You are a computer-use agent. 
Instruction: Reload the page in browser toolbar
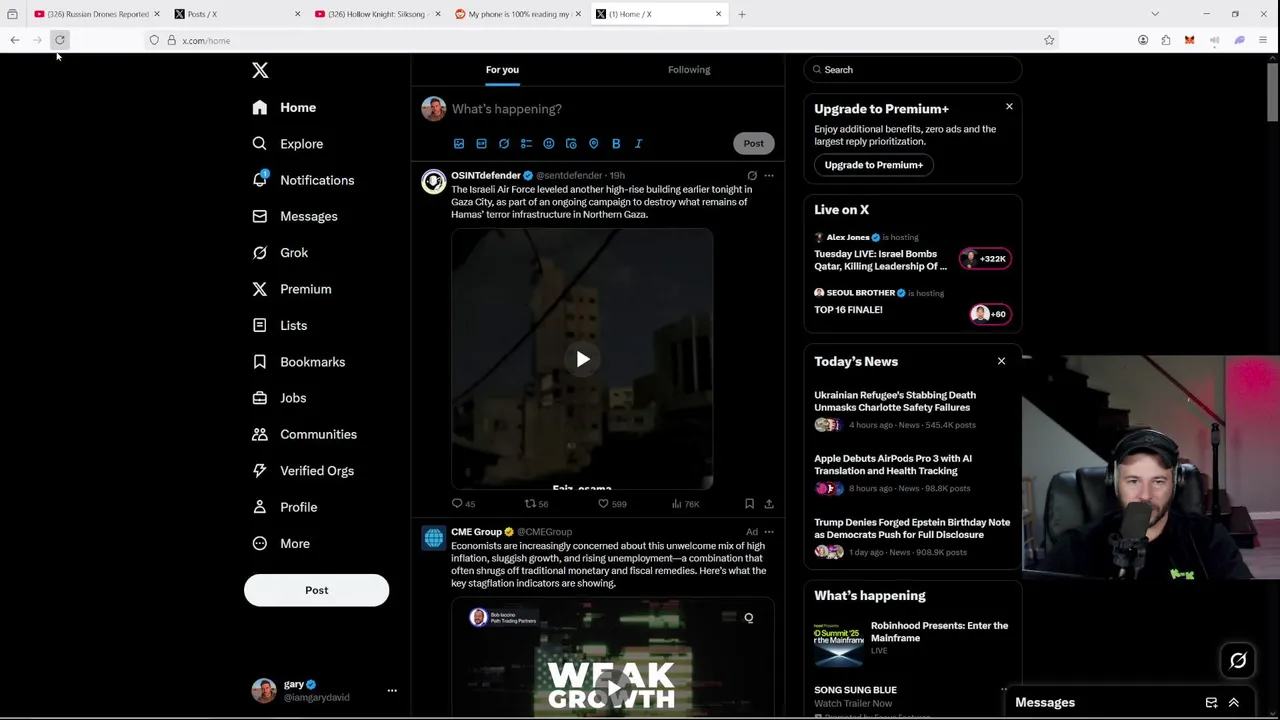[x=60, y=40]
